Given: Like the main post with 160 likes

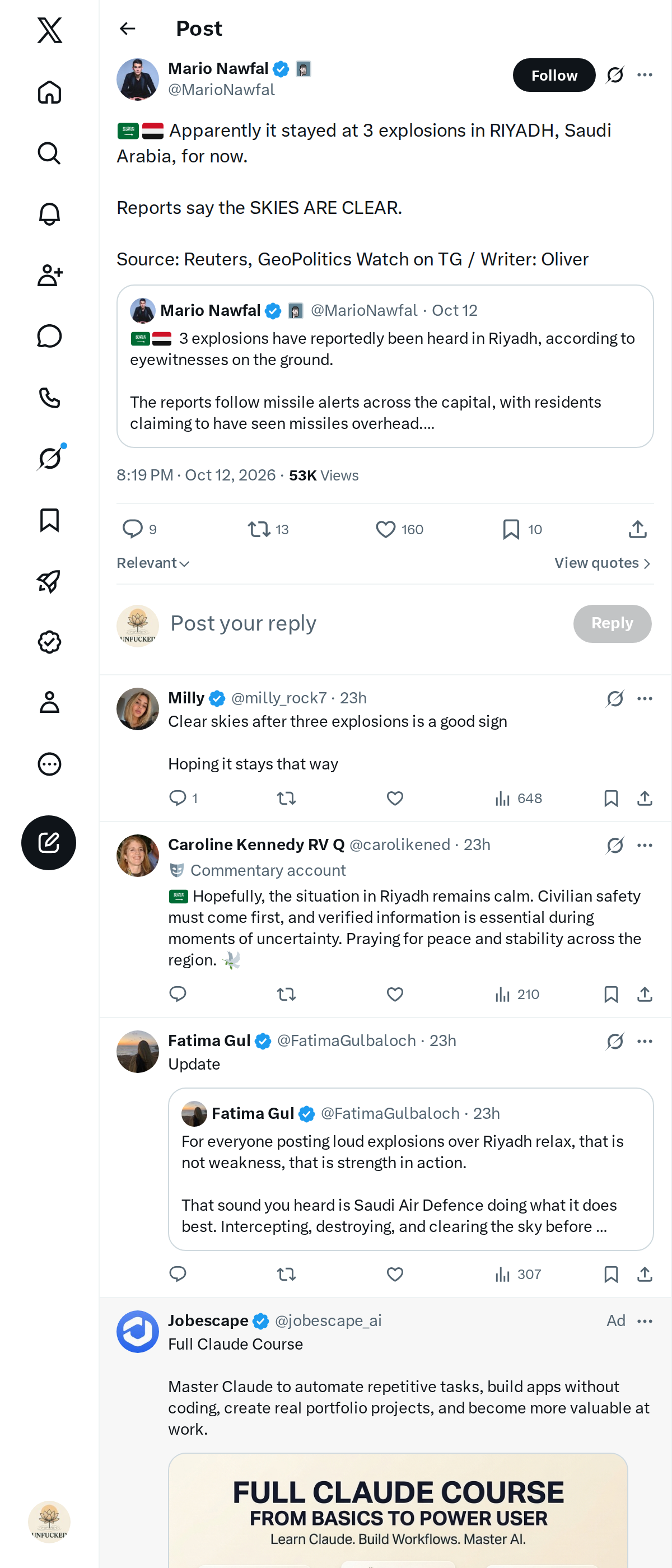Looking at the screenshot, I should [x=399, y=529].
